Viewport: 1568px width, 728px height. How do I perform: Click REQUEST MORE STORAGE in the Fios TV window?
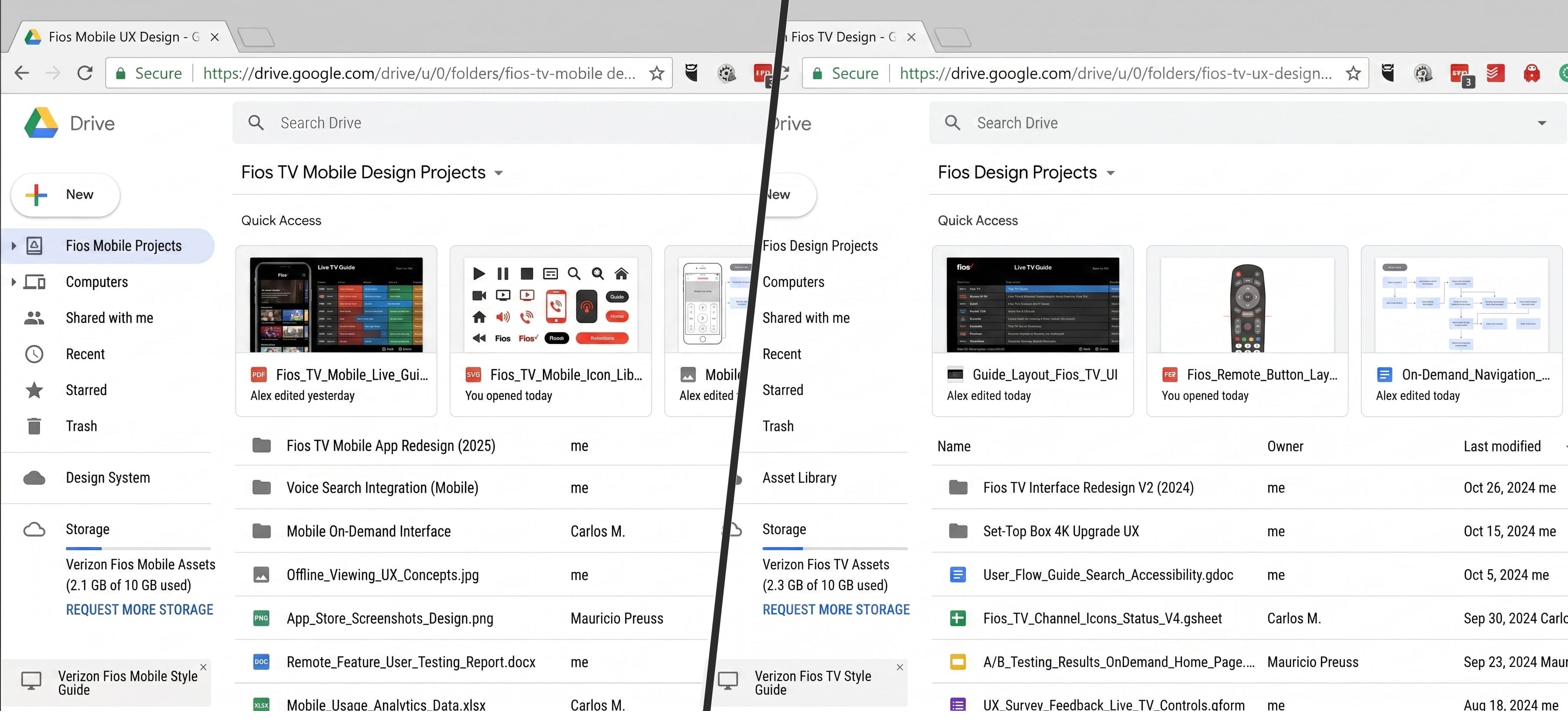coord(836,610)
